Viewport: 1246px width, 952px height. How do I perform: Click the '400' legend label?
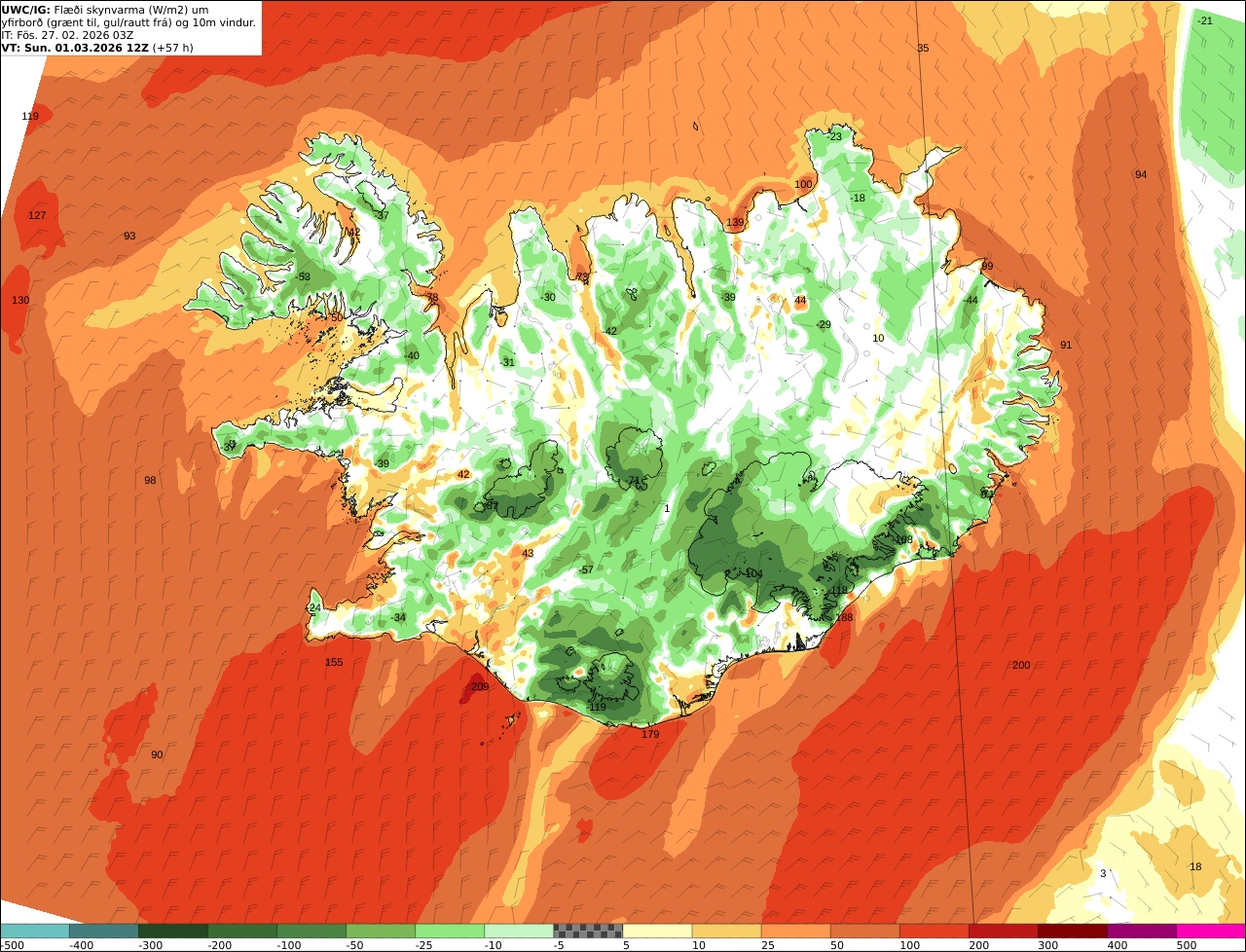coord(1118,945)
